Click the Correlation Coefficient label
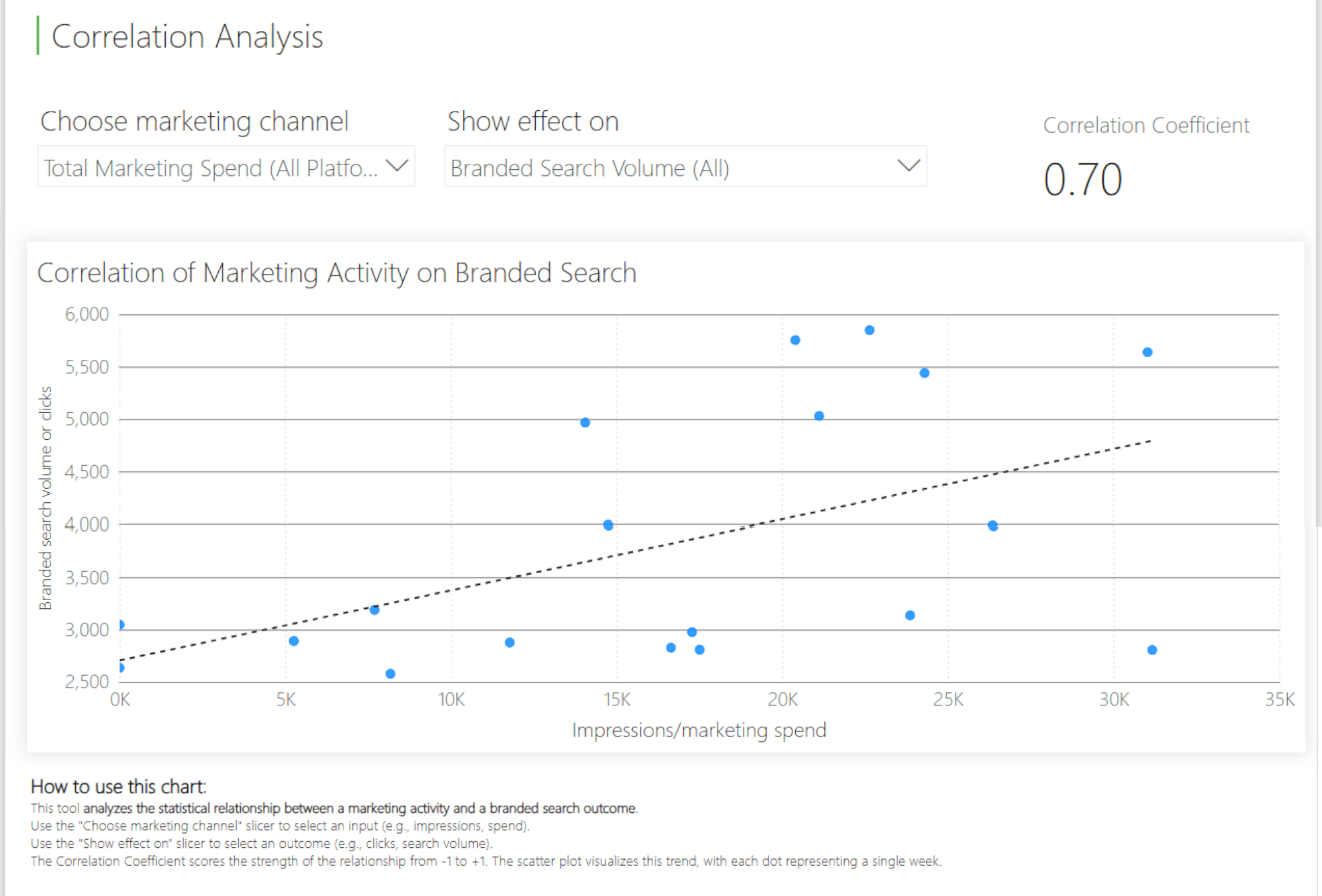Image resolution: width=1322 pixels, height=896 pixels. coord(1146,125)
